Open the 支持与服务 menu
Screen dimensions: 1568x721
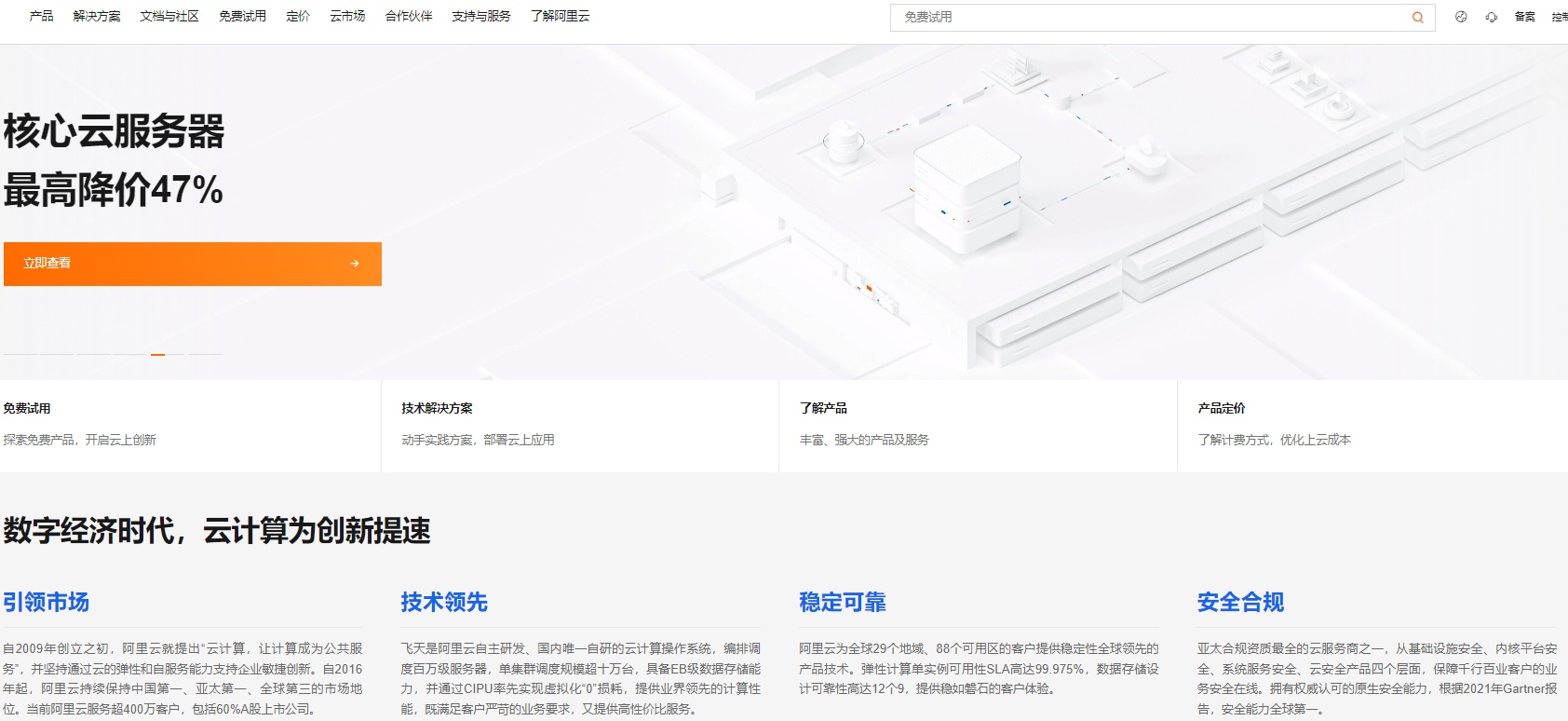[481, 16]
